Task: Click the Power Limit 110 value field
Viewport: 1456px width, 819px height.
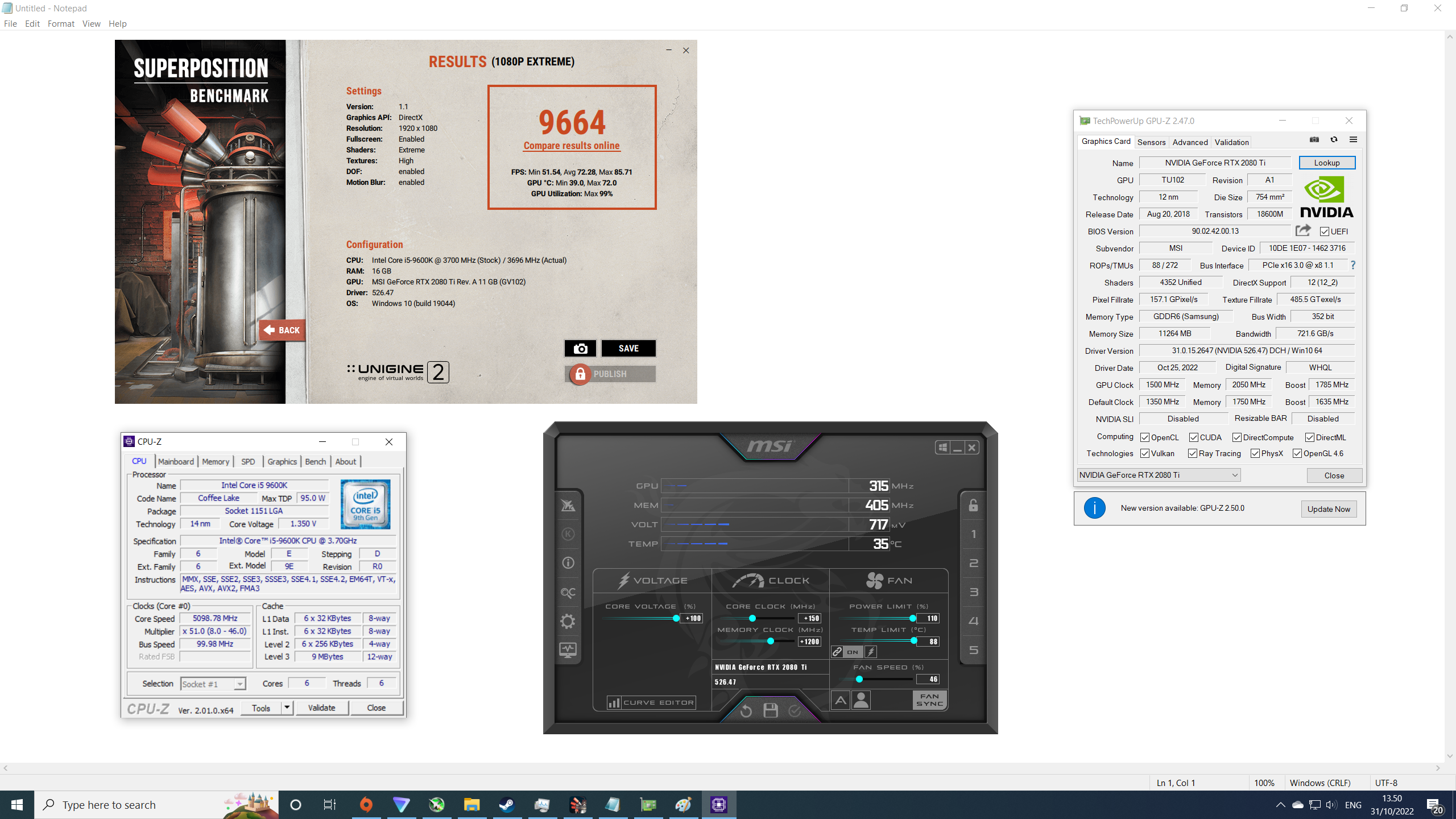Action: [x=928, y=618]
